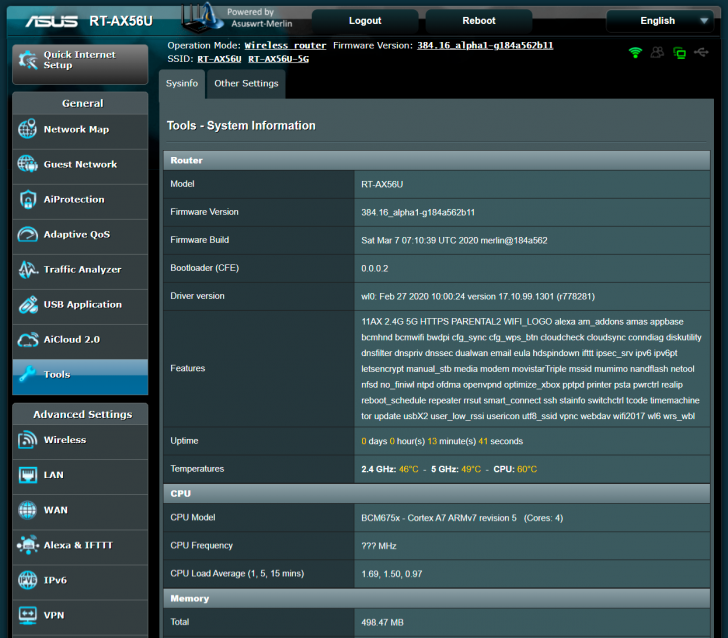Click the CPU Model value BCM675x
This screenshot has width=728, height=638.
[x=462, y=518]
